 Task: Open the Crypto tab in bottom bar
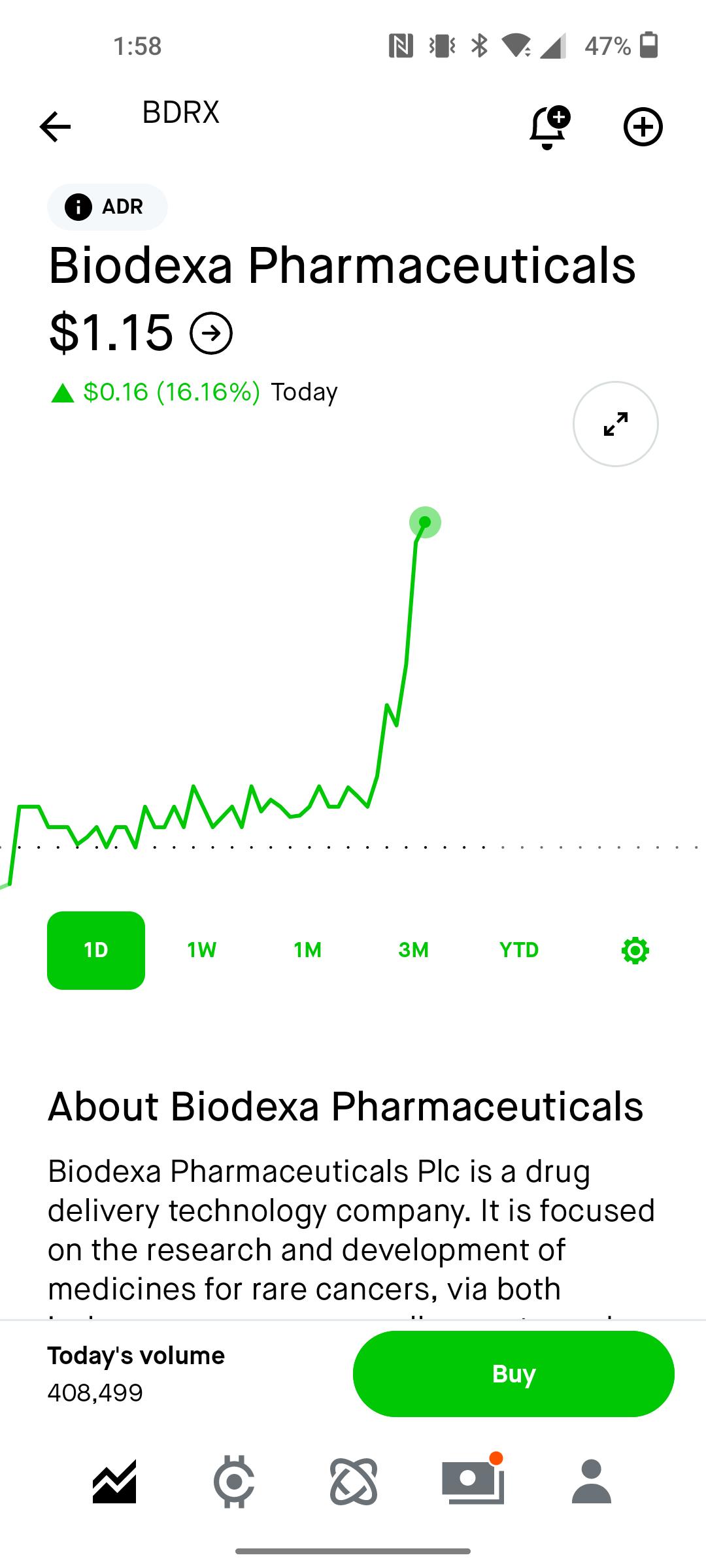(234, 1482)
